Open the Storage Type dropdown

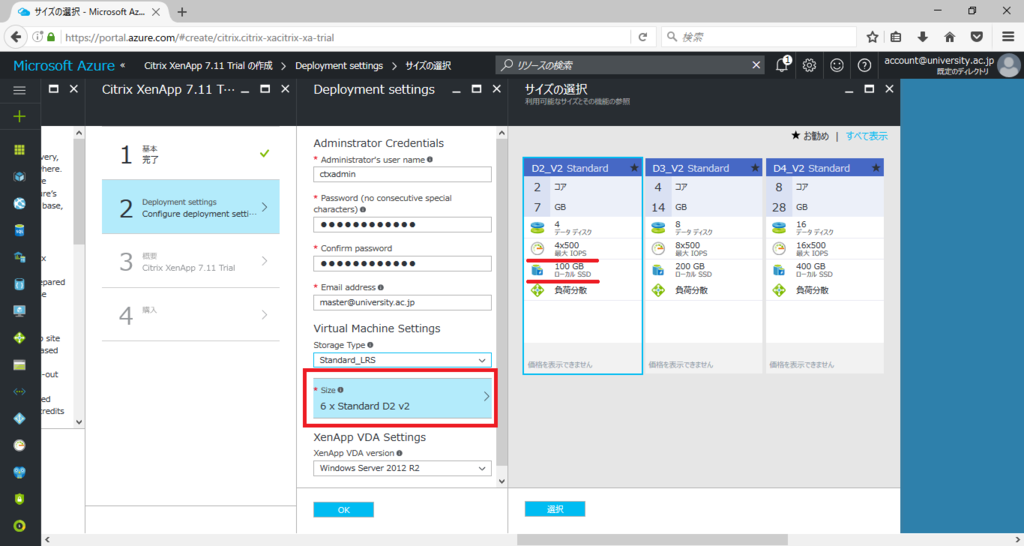pyautogui.click(x=402, y=360)
